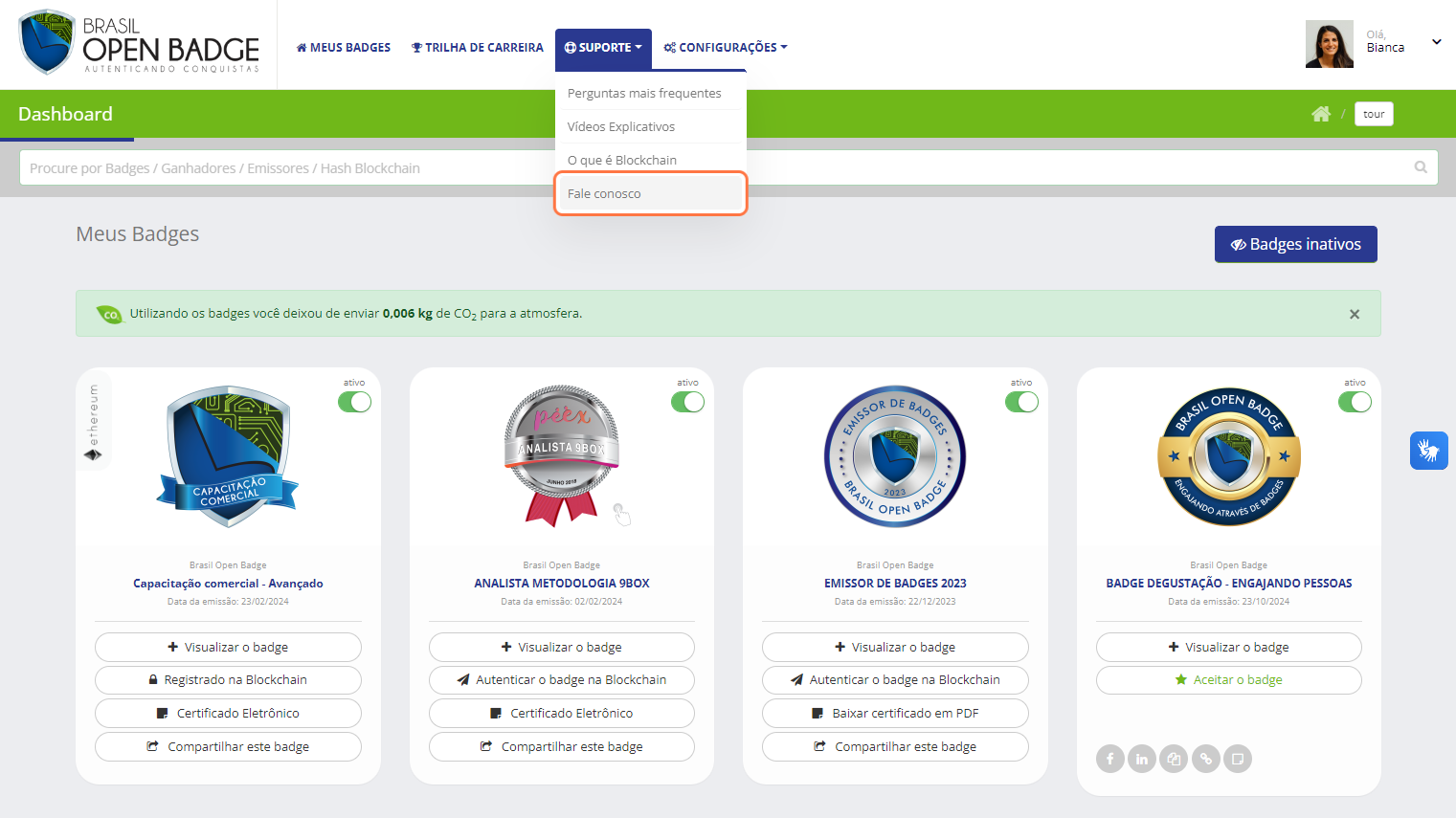Screen dimensions: 1456x818
Task: Open the Emissor de Badges 2023 badge image
Action: tap(895, 456)
